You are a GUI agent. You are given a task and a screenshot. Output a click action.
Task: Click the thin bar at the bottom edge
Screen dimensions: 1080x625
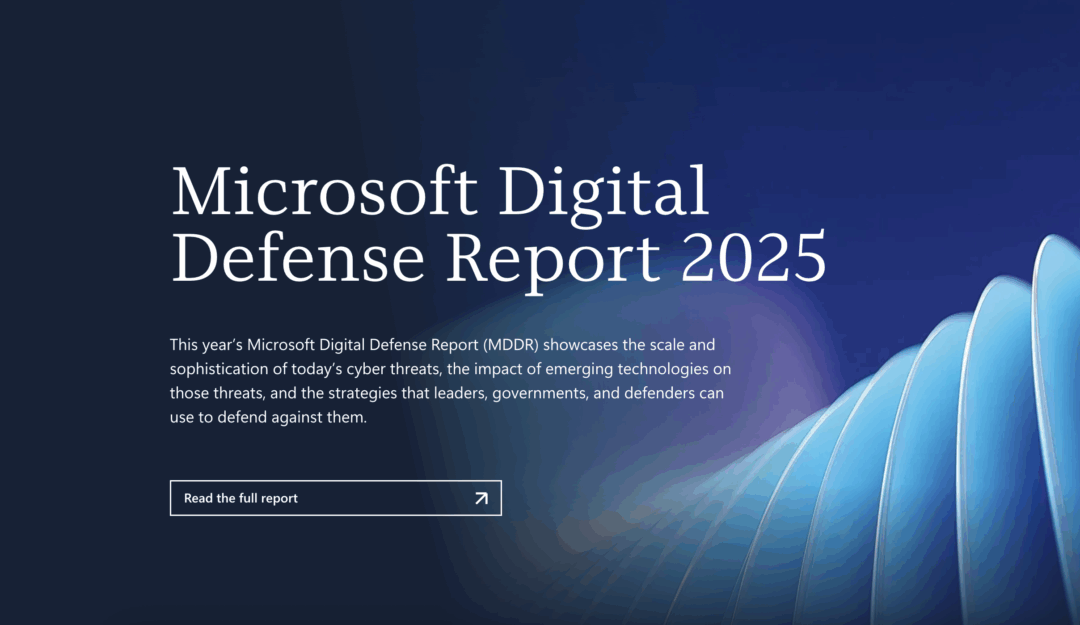tap(540, 620)
